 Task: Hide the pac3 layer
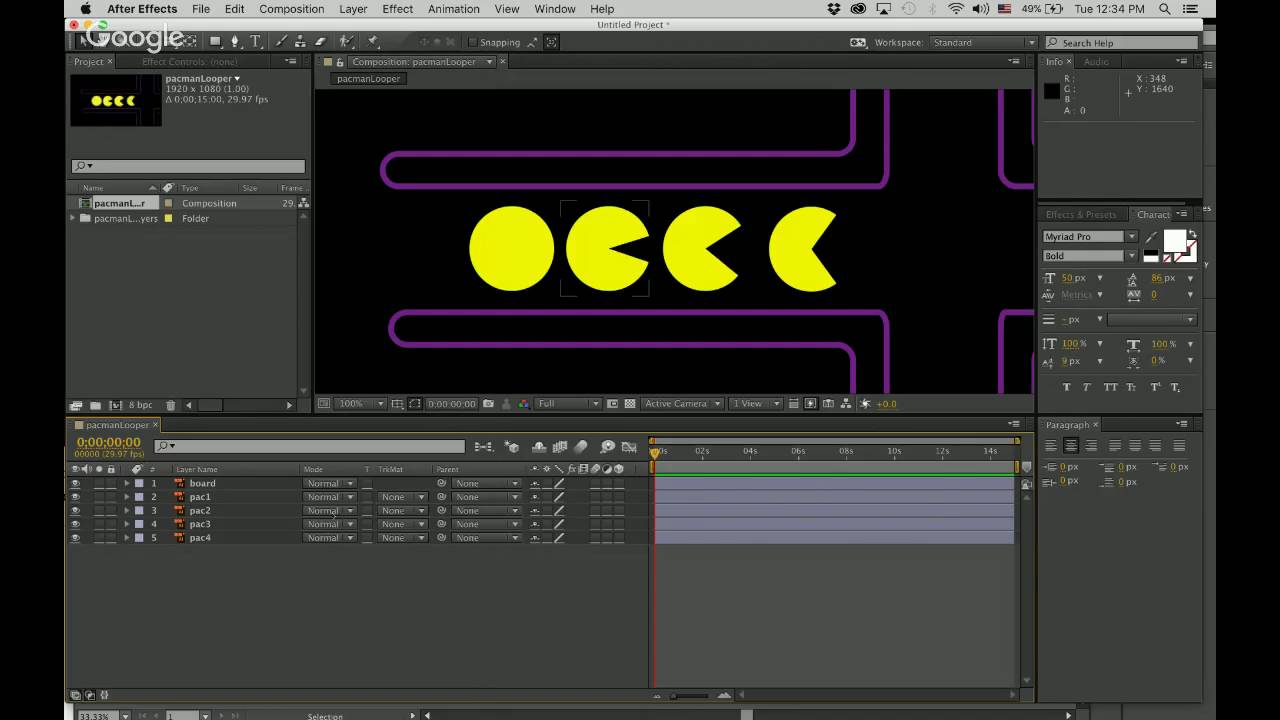pyautogui.click(x=75, y=524)
